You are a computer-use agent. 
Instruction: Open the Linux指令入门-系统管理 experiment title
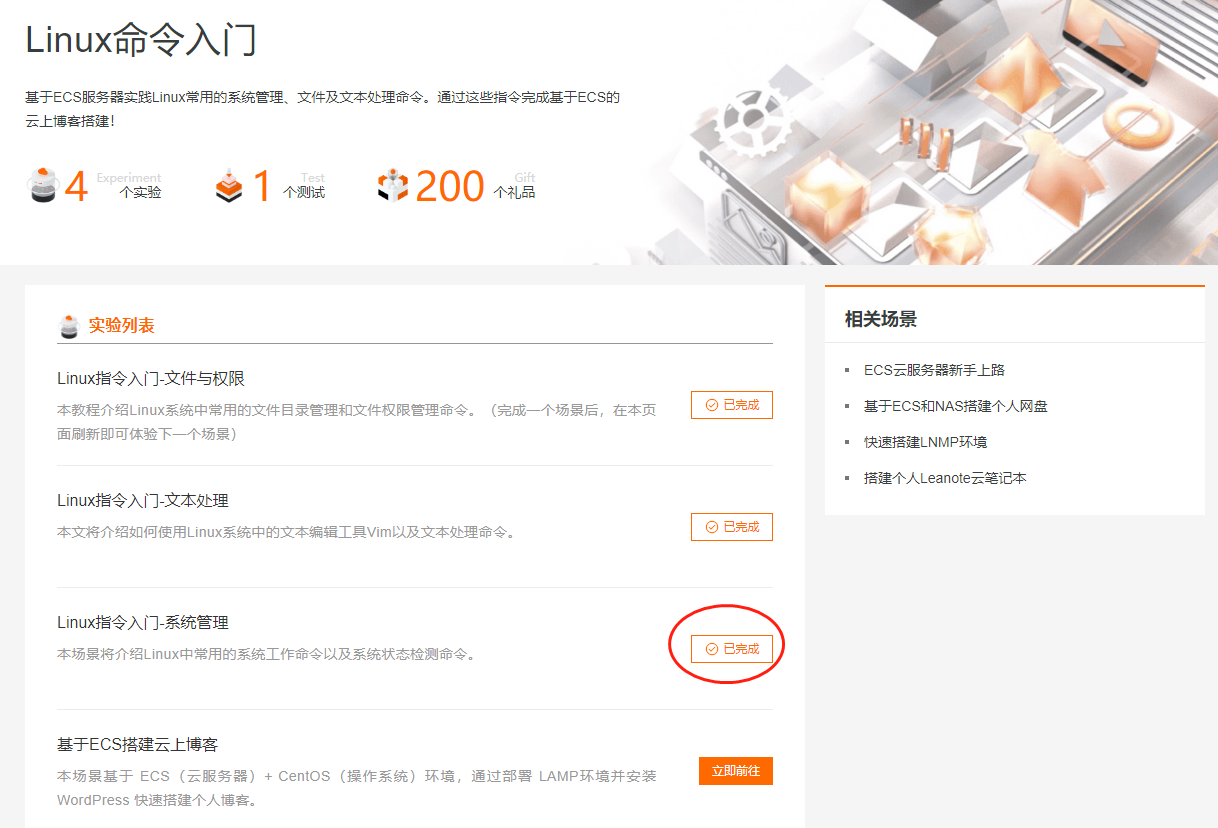[143, 622]
